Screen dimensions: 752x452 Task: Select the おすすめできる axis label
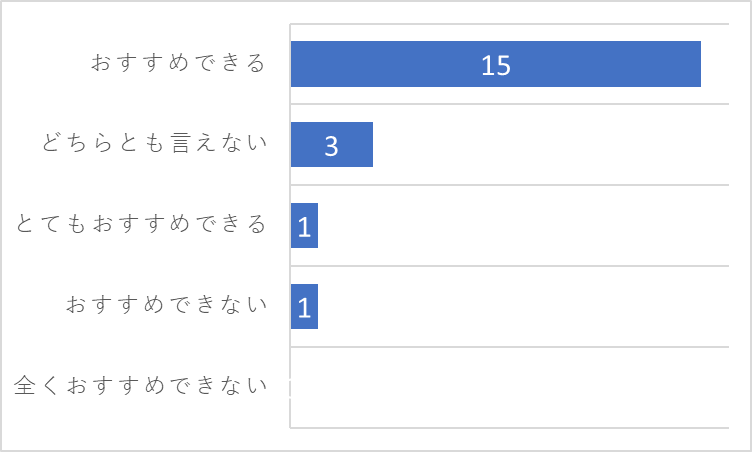click(178, 62)
